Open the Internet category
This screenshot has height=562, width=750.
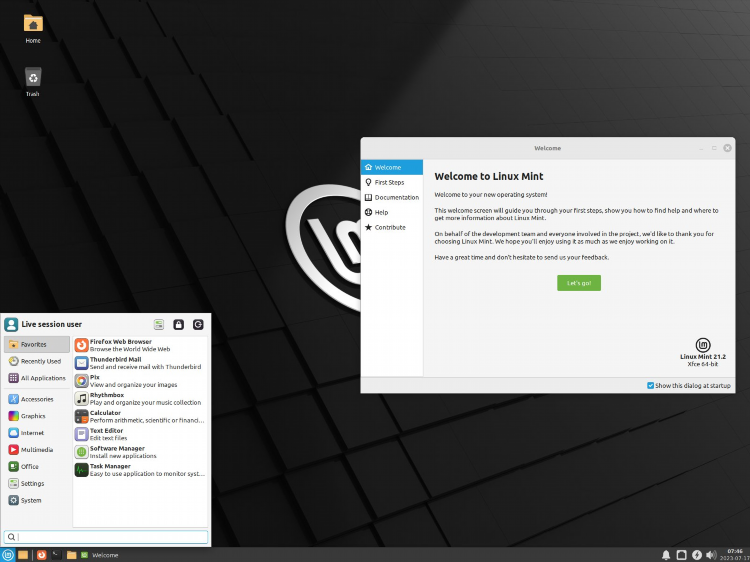tap(37, 433)
